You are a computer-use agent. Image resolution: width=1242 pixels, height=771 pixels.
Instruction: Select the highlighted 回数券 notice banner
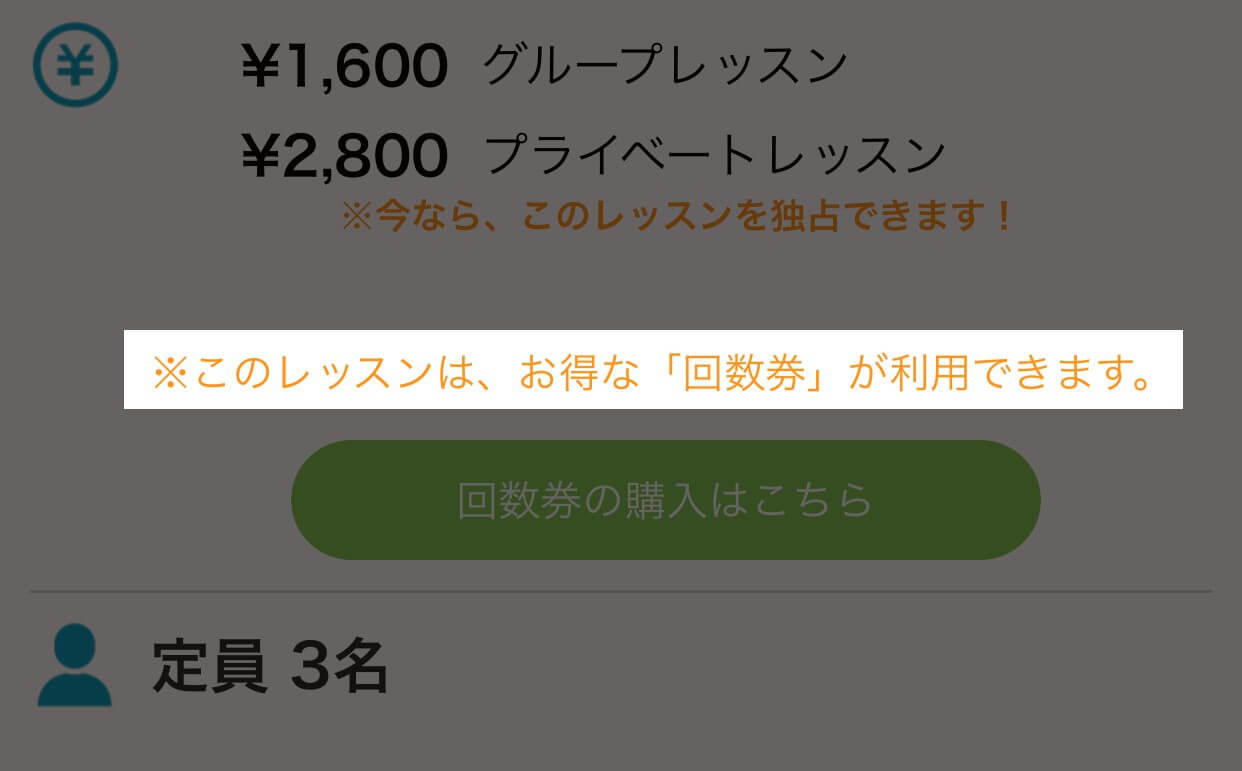coord(652,370)
